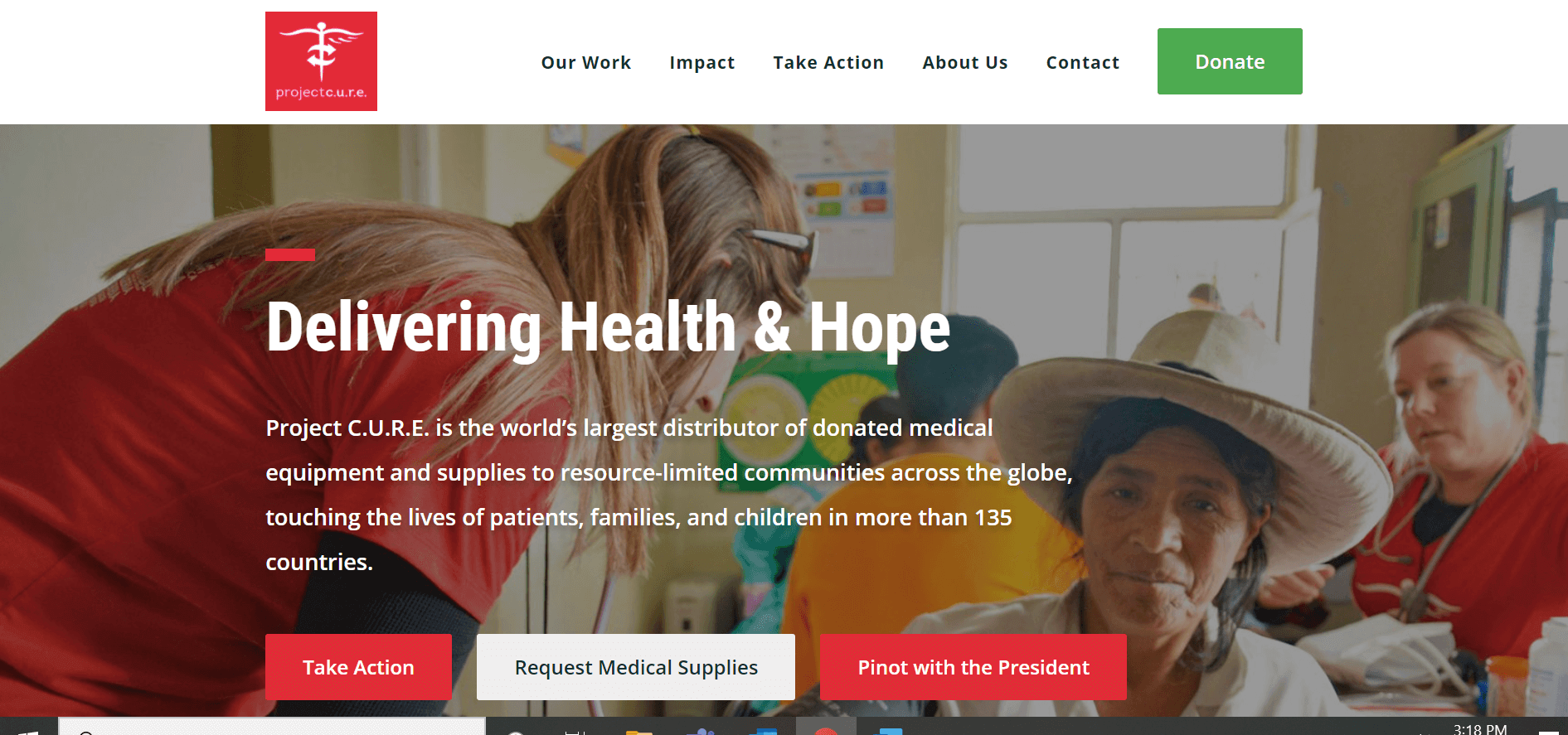Select the Request Medical Supplies button

pyautogui.click(x=636, y=667)
